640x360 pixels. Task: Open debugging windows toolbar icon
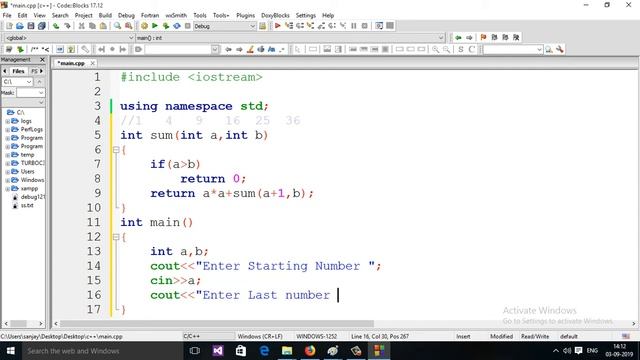tap(379, 26)
